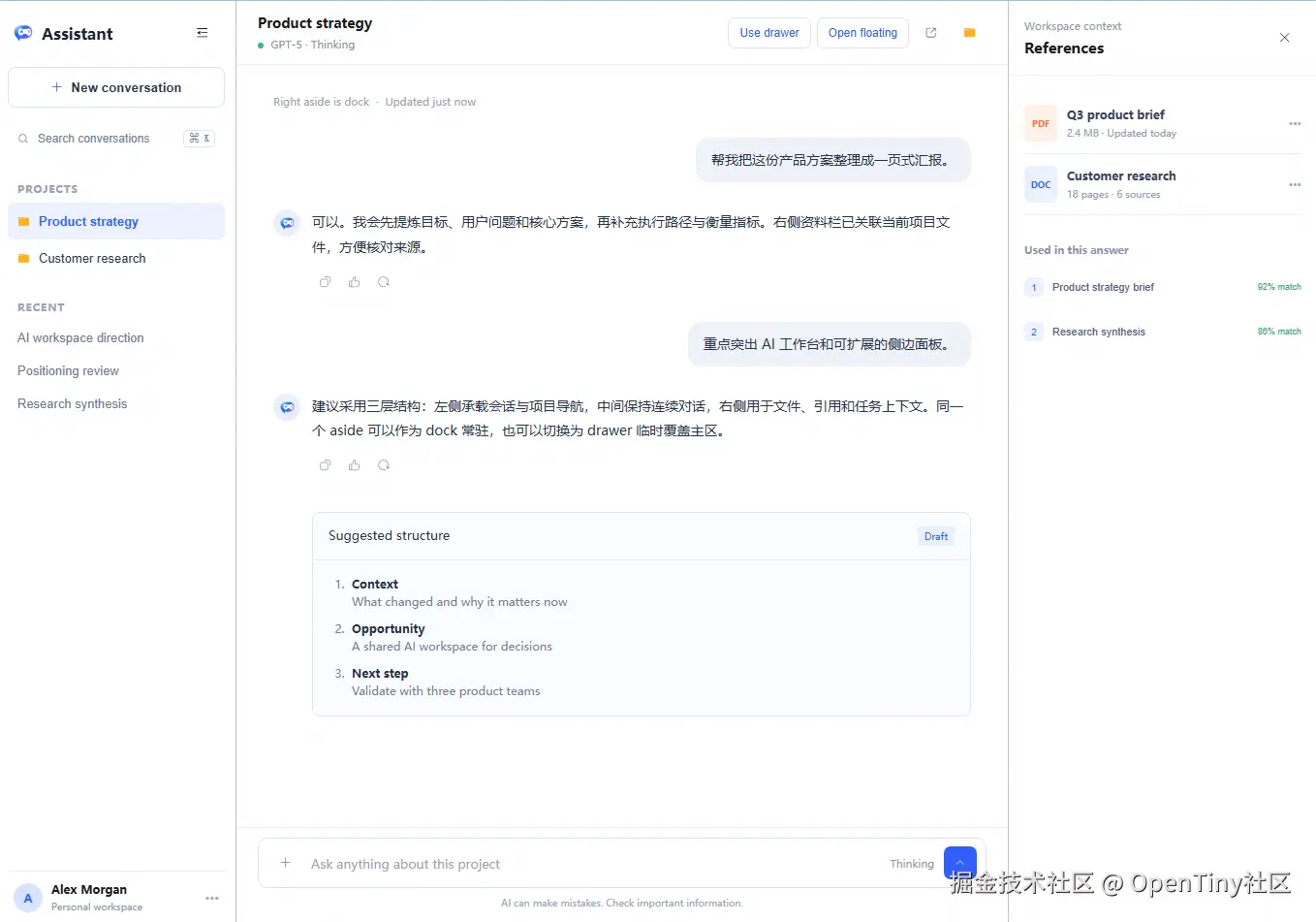Click the 92% match label
This screenshot has height=922, width=1316.
(x=1279, y=287)
